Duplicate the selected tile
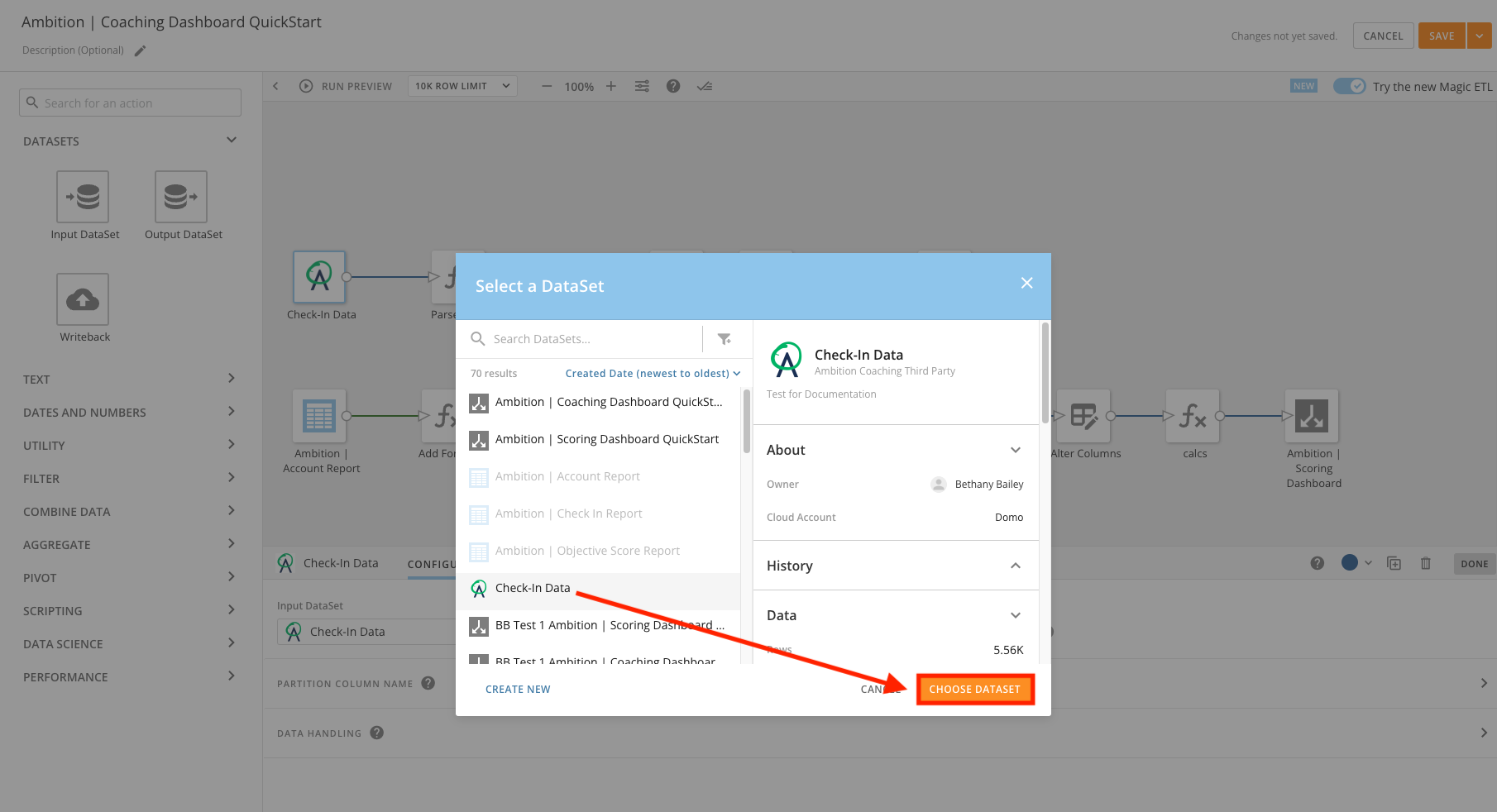The width and height of the screenshot is (1497, 812). 1394,563
